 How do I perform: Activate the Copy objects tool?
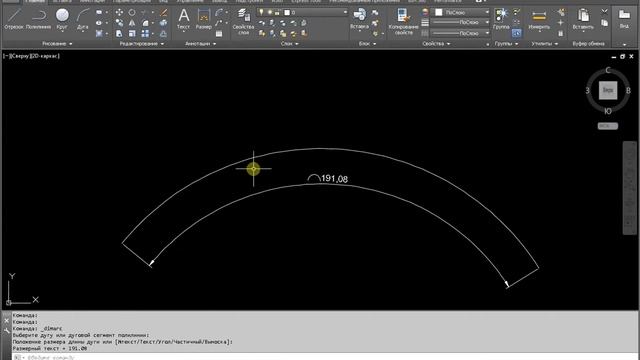[119, 23]
